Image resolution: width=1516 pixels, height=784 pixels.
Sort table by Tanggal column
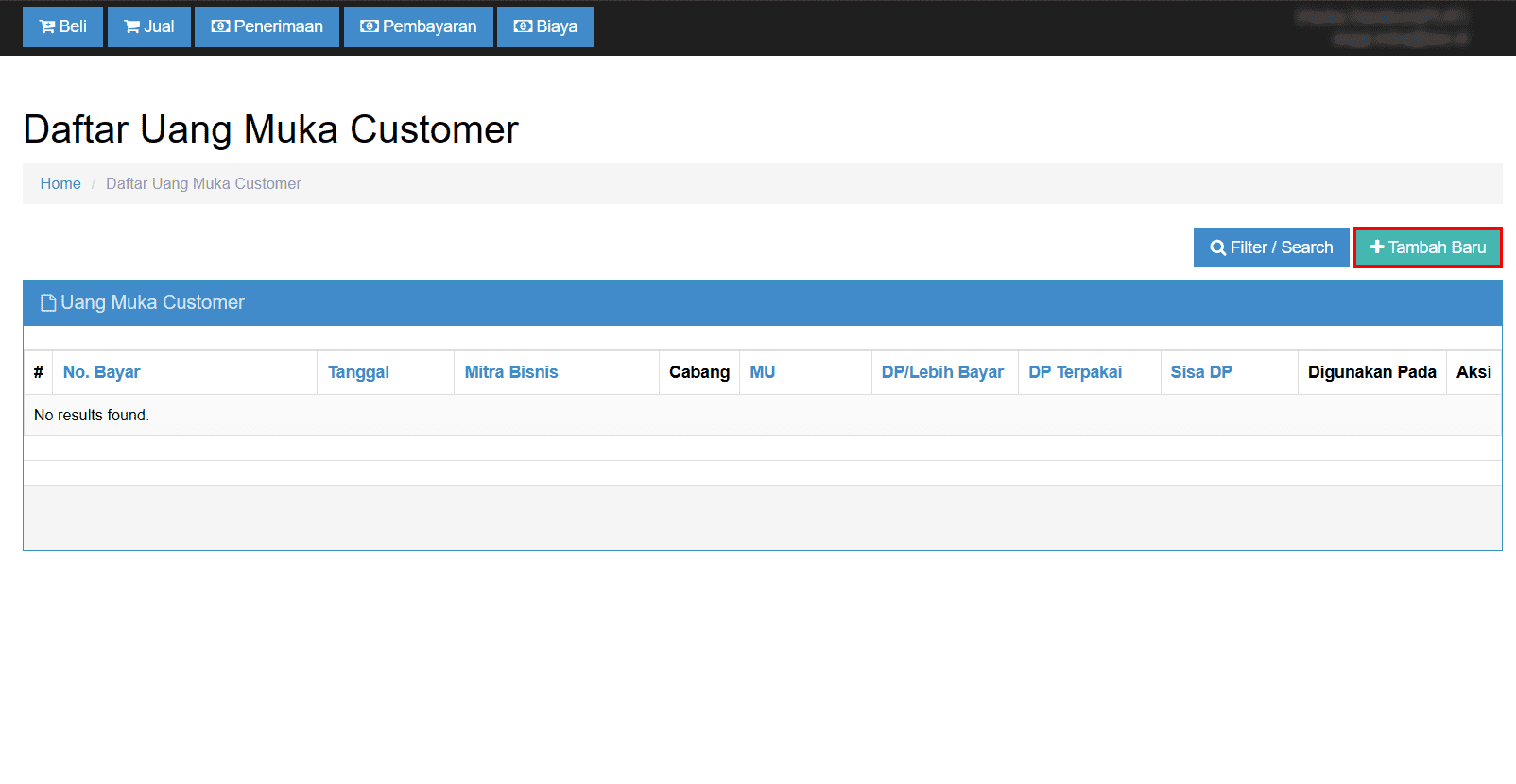[358, 372]
